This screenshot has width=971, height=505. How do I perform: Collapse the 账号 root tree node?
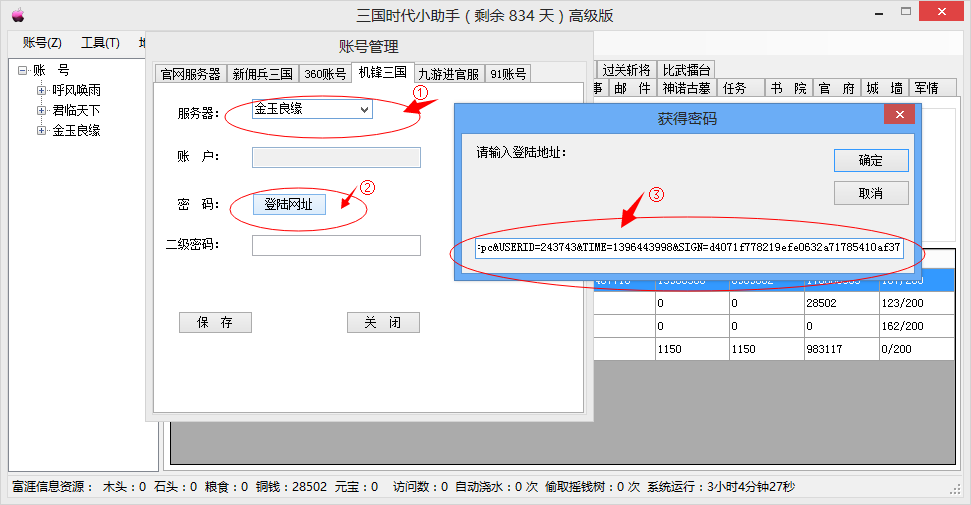tap(23, 70)
